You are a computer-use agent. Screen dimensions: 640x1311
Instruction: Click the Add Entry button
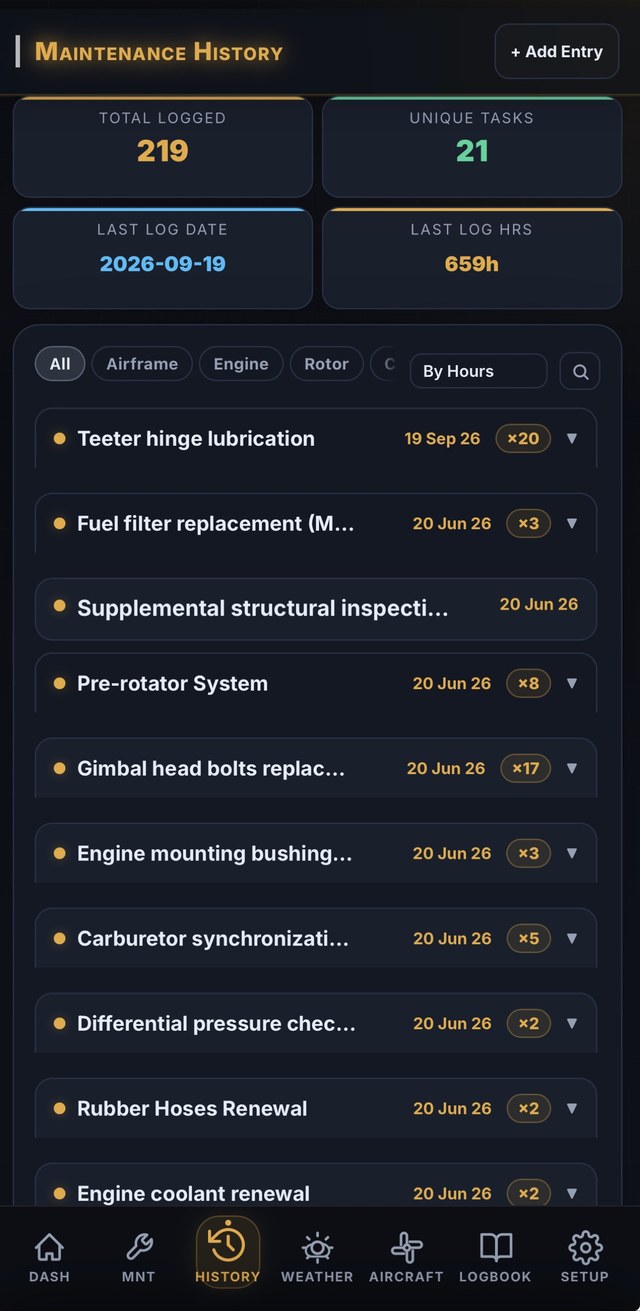tap(557, 51)
